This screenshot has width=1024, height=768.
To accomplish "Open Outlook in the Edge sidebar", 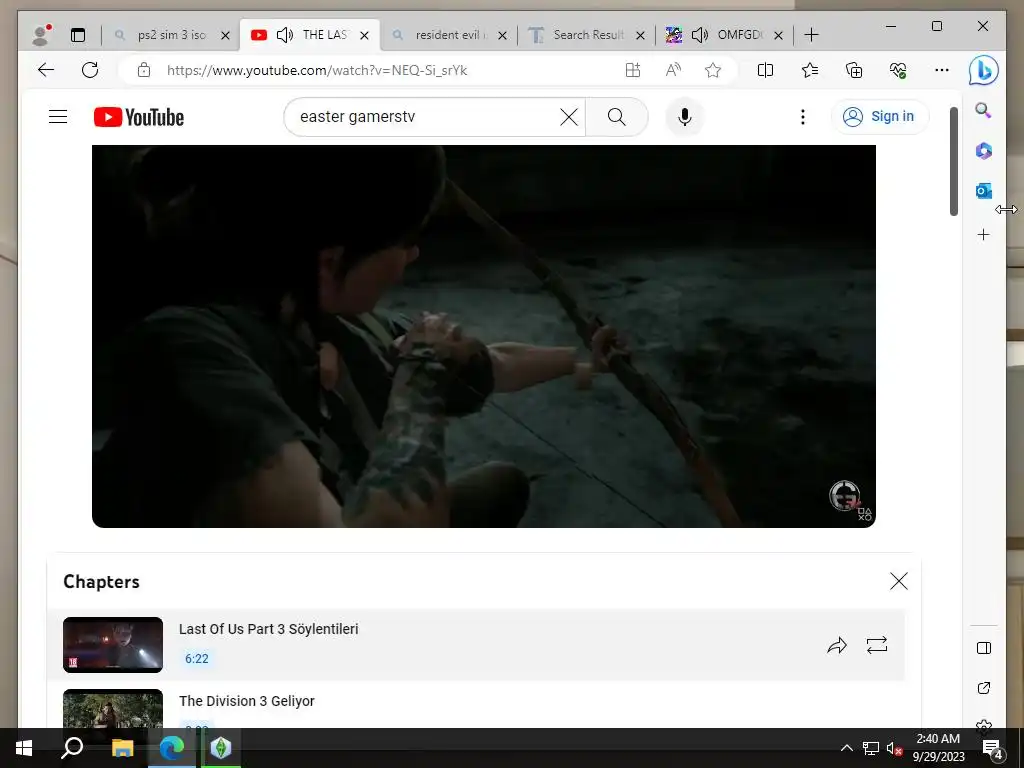I will 984,191.
